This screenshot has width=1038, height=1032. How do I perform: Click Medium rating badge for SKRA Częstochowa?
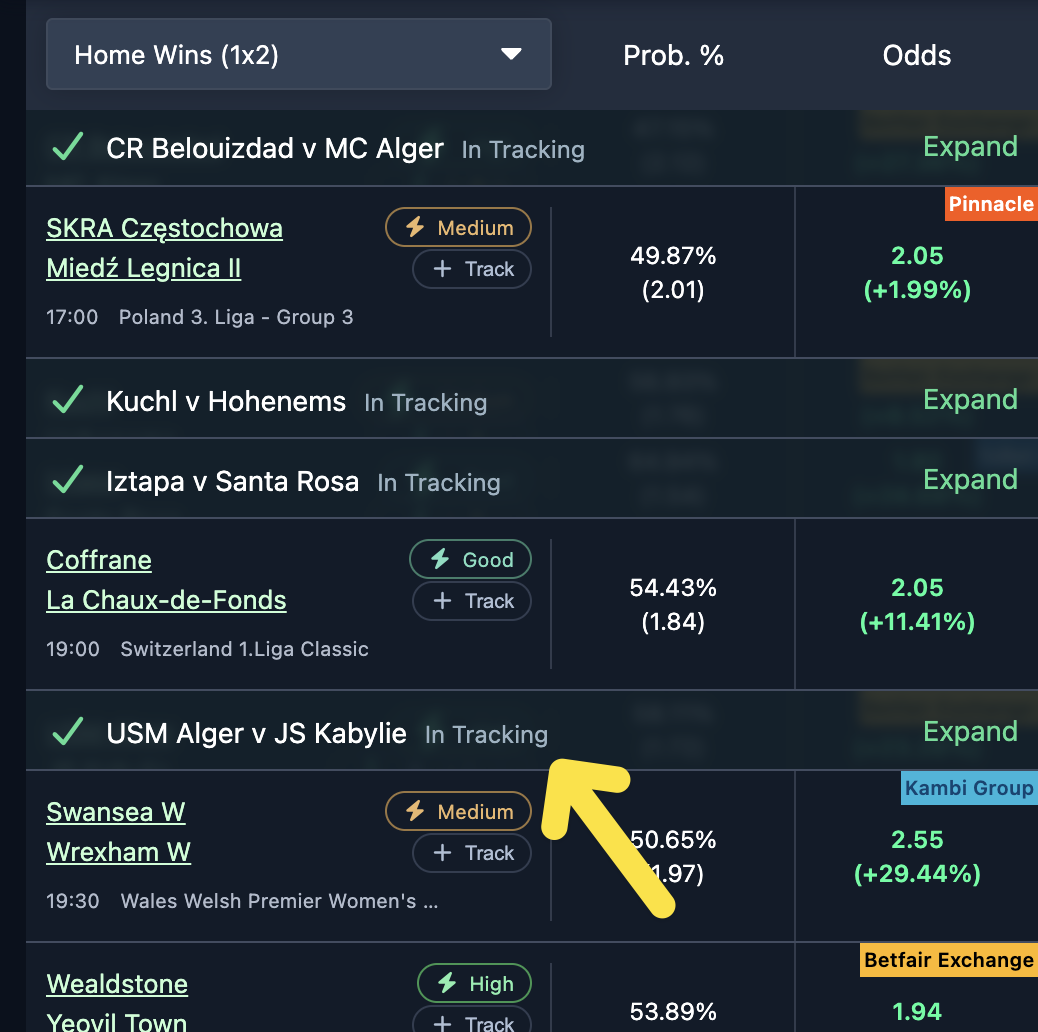click(x=458, y=228)
